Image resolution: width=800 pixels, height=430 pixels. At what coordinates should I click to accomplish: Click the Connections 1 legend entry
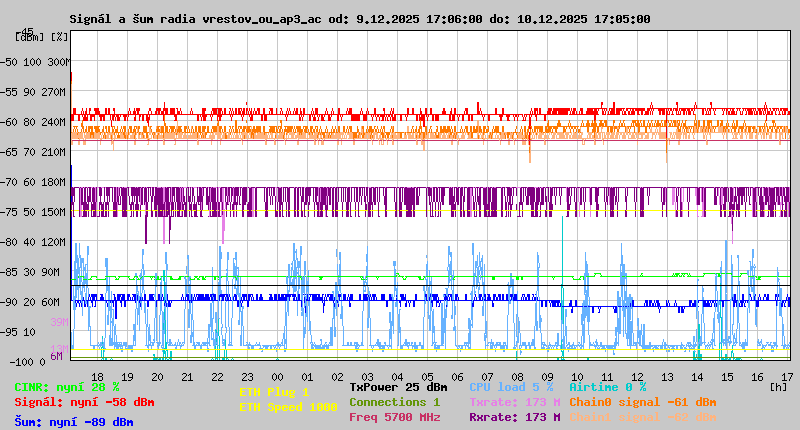tap(394, 402)
